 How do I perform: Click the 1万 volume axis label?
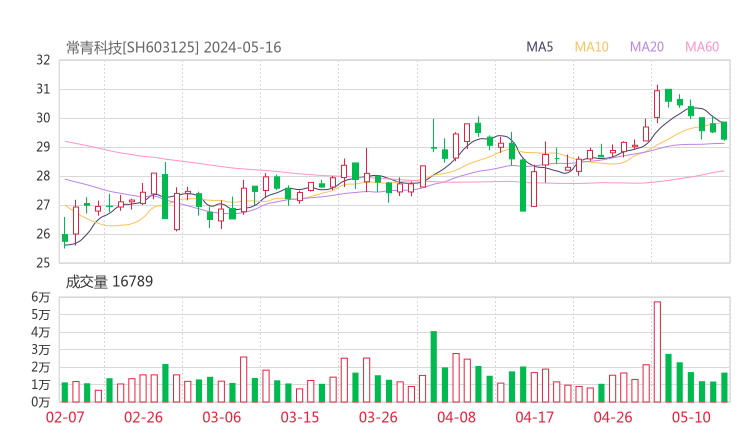(41, 385)
